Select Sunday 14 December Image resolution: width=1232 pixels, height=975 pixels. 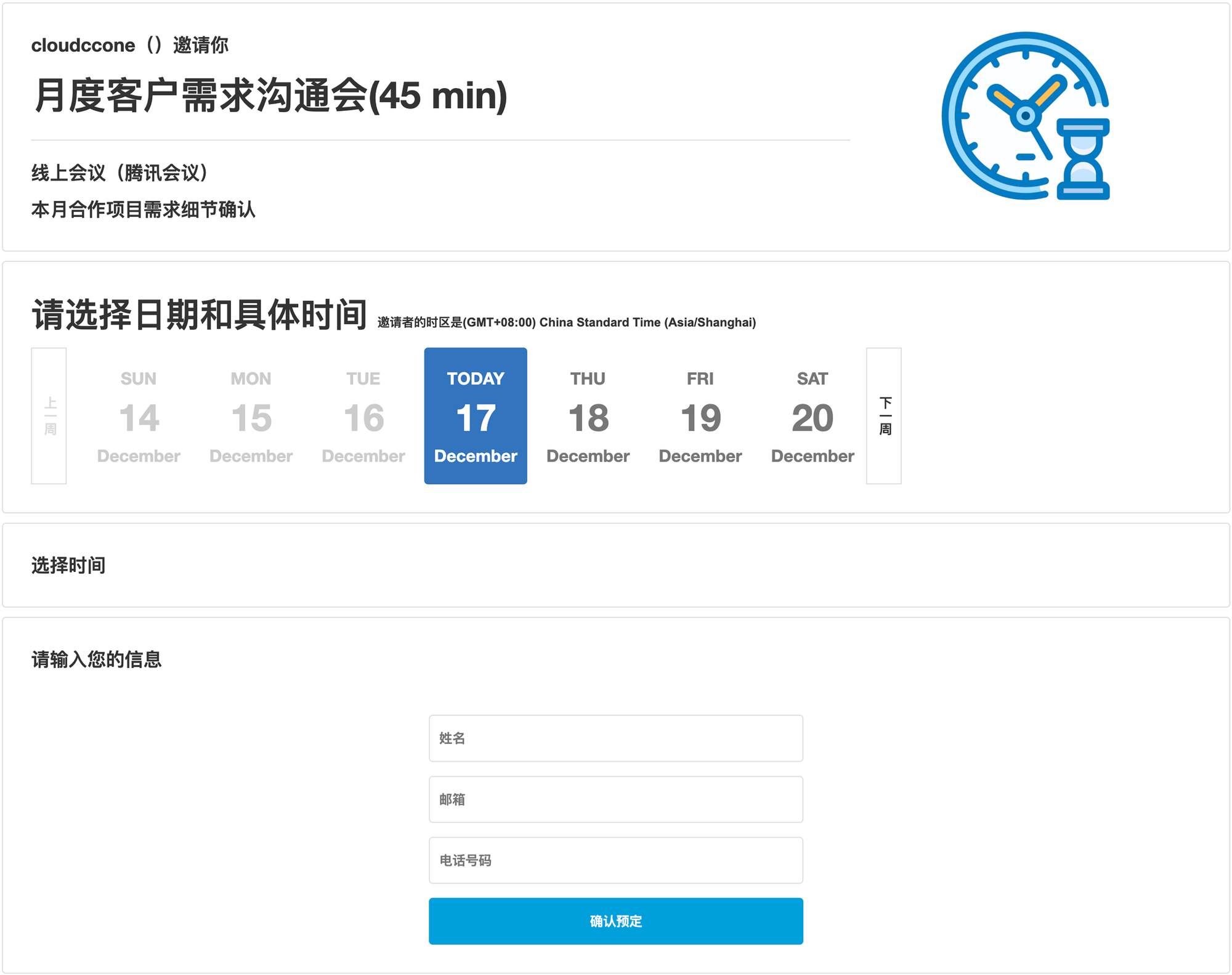click(x=139, y=416)
